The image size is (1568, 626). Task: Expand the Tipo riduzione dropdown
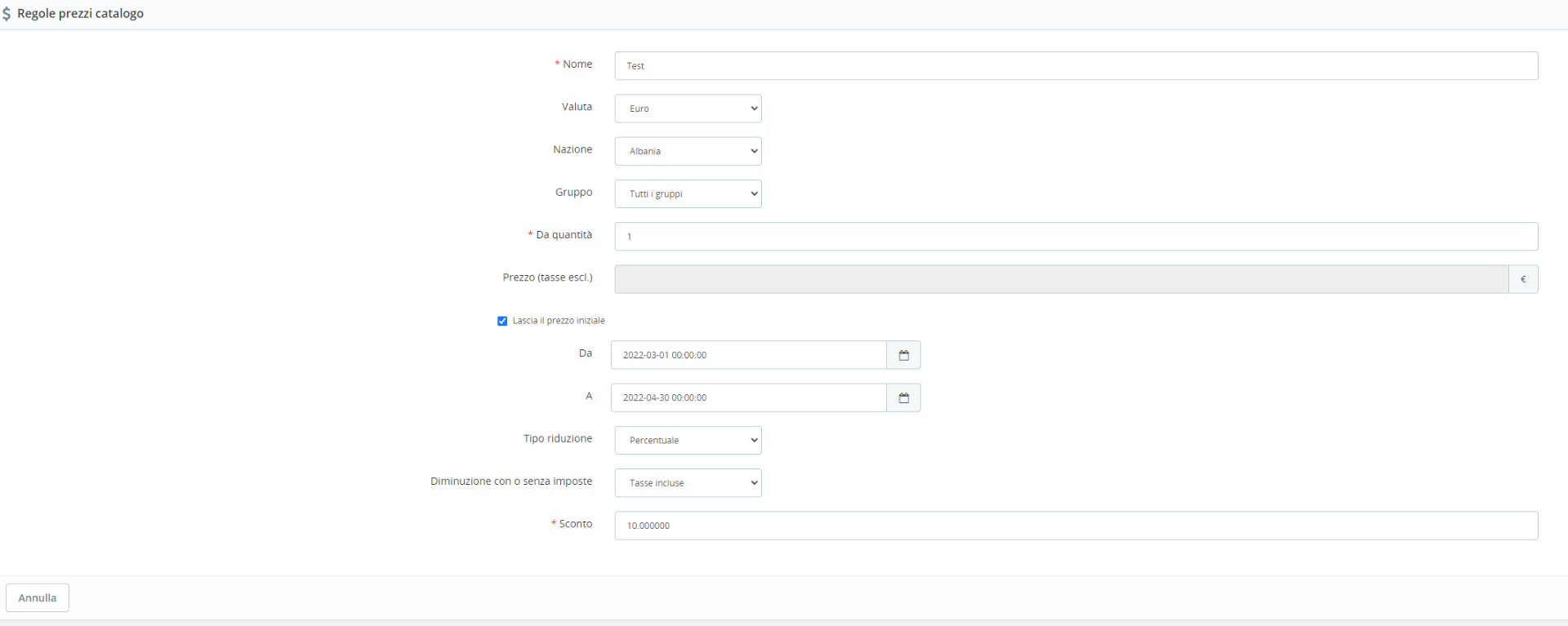tap(688, 440)
